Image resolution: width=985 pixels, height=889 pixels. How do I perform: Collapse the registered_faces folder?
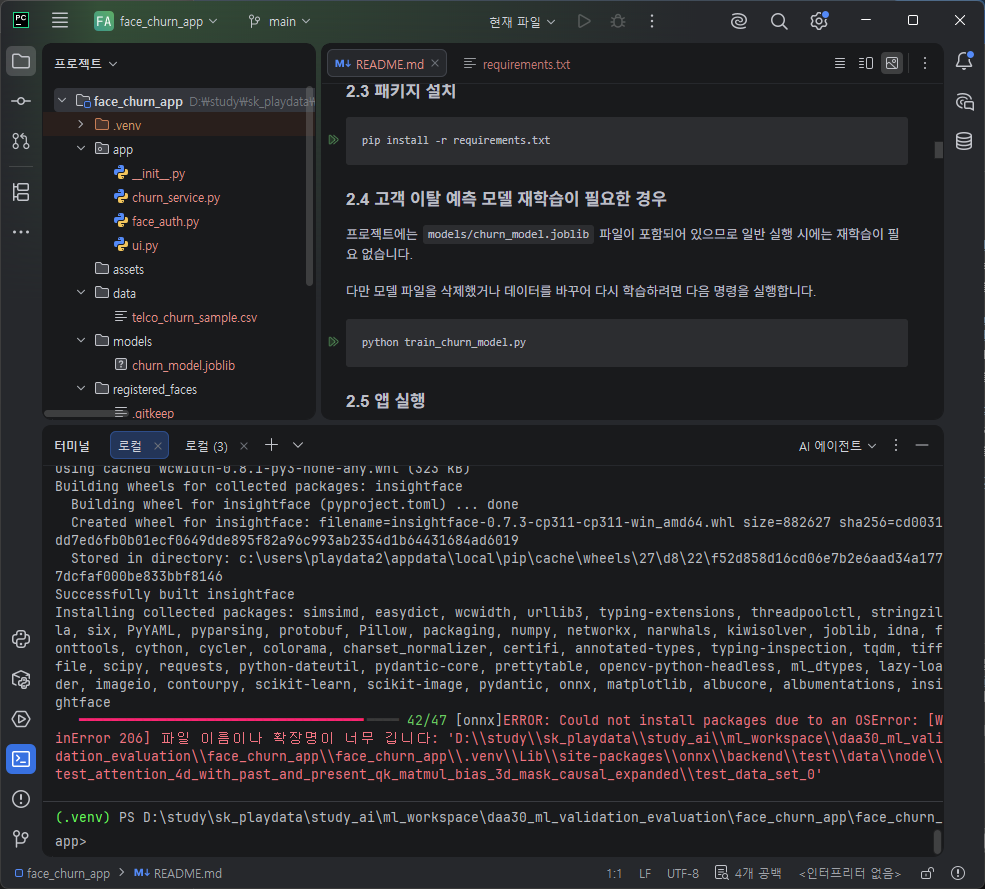pyautogui.click(x=80, y=389)
